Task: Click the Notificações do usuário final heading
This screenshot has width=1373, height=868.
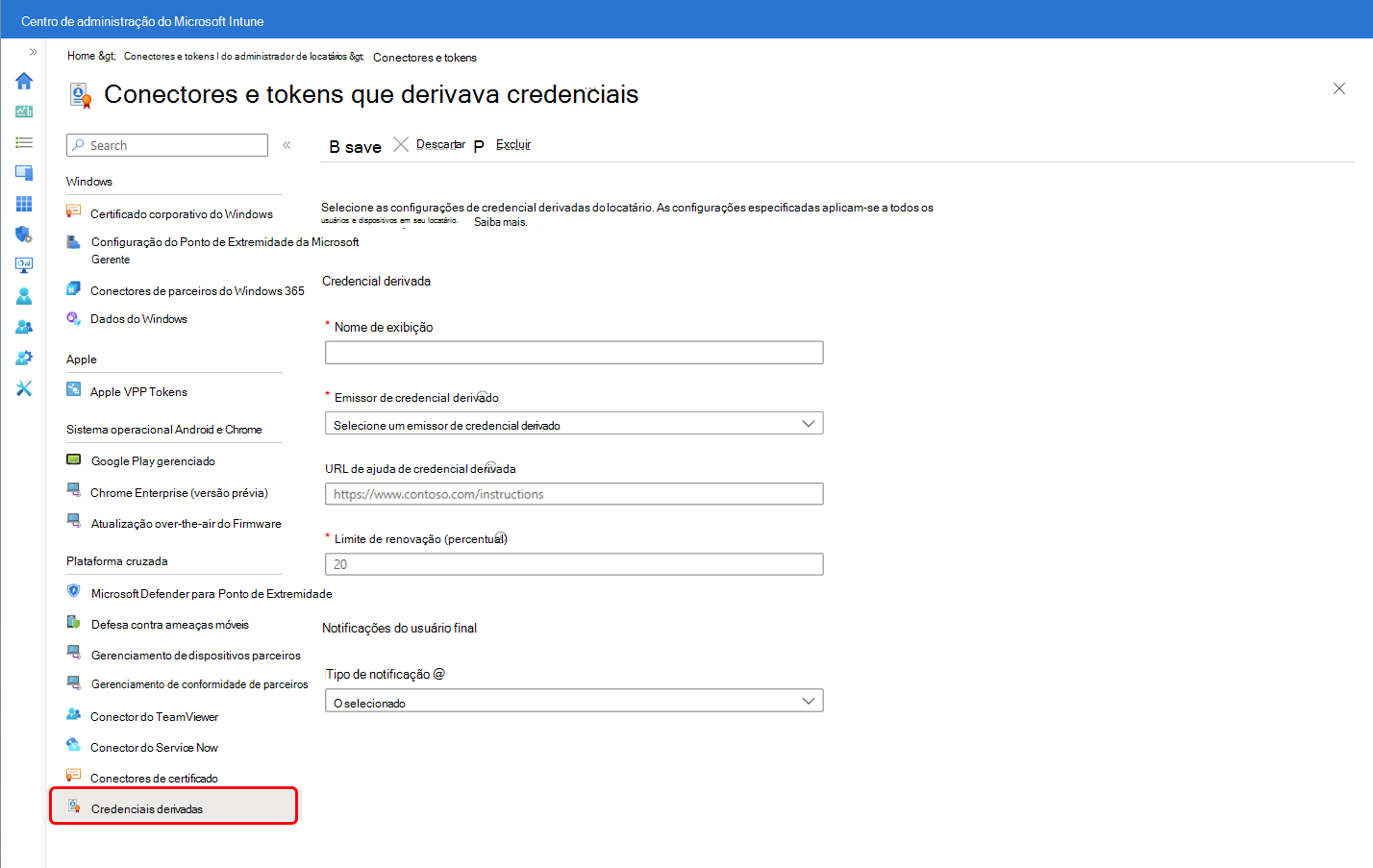Action: (x=399, y=628)
